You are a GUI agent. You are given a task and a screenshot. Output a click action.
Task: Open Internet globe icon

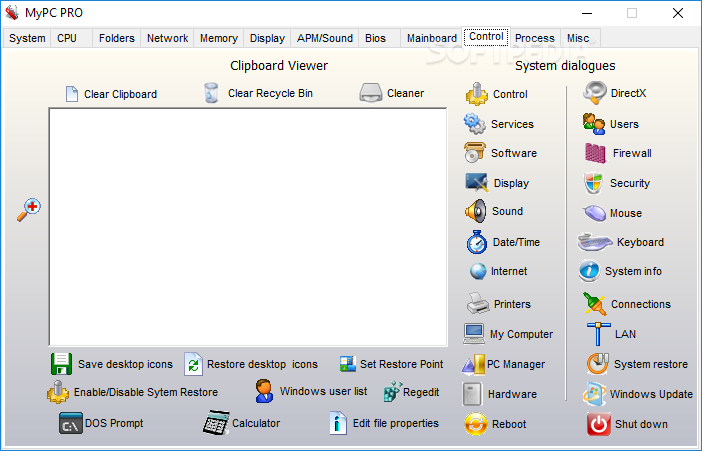[478, 271]
